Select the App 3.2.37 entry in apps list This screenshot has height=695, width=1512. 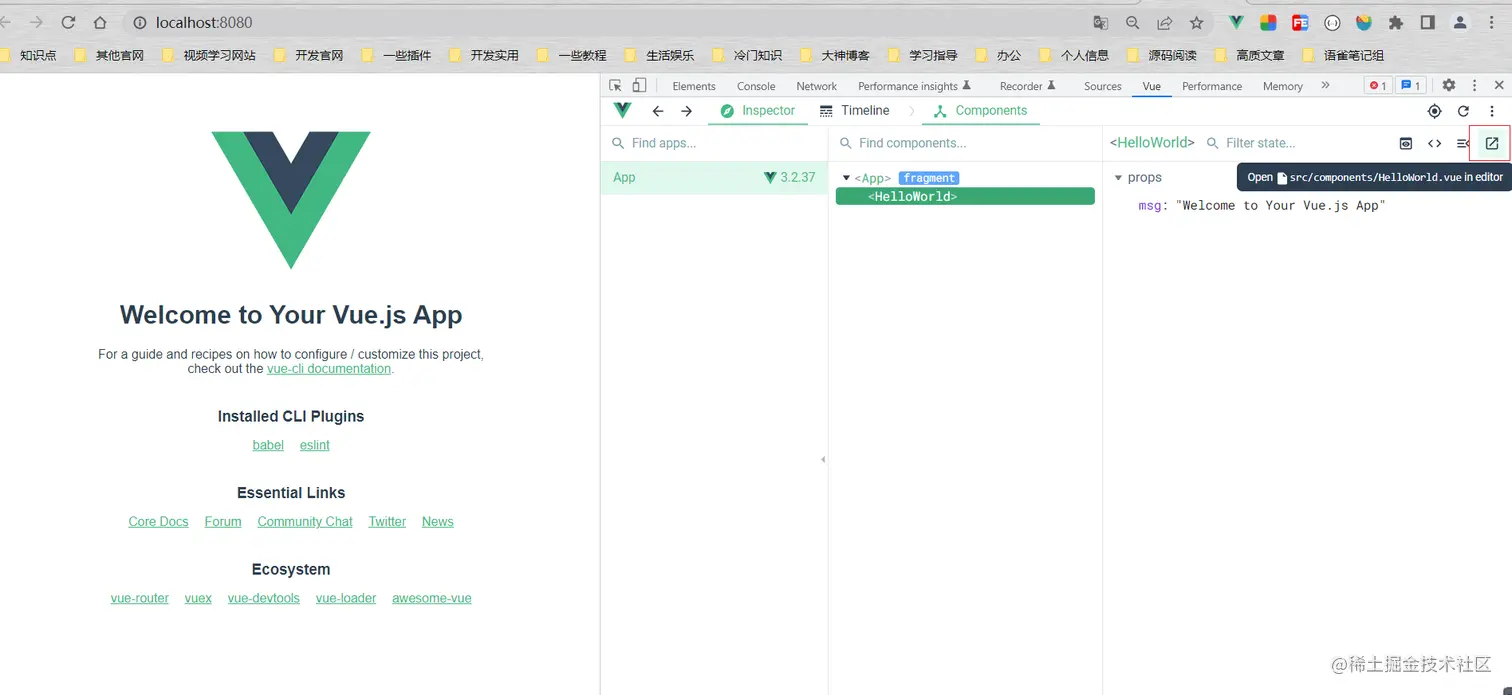714,178
